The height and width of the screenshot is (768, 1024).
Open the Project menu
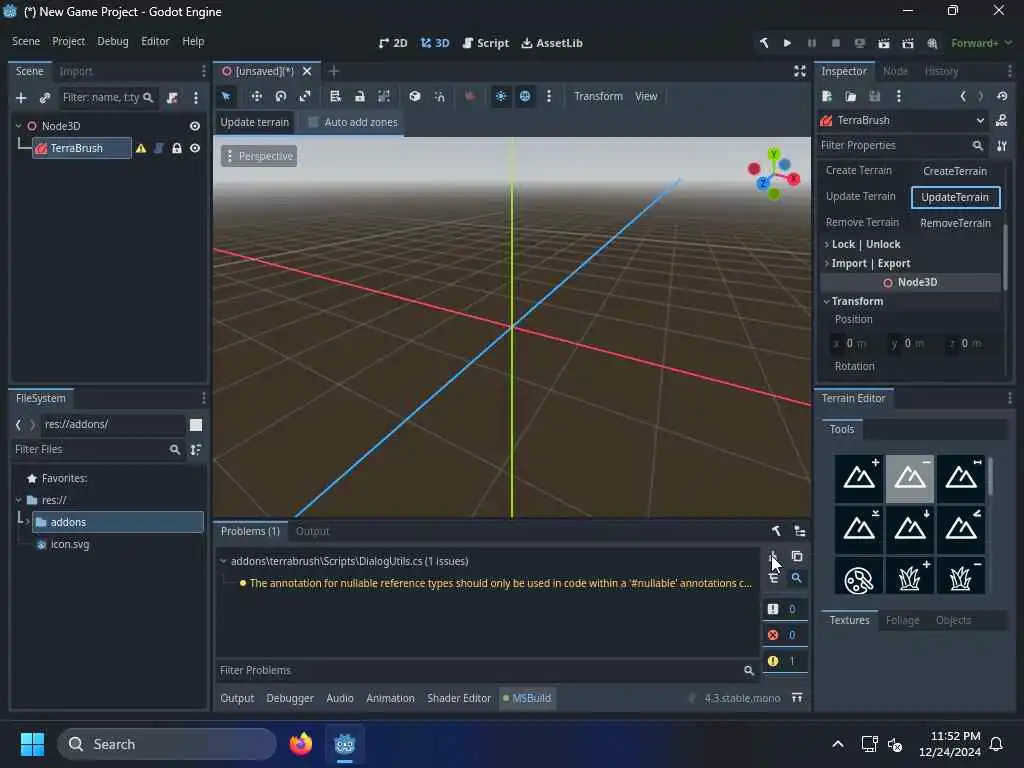click(69, 41)
